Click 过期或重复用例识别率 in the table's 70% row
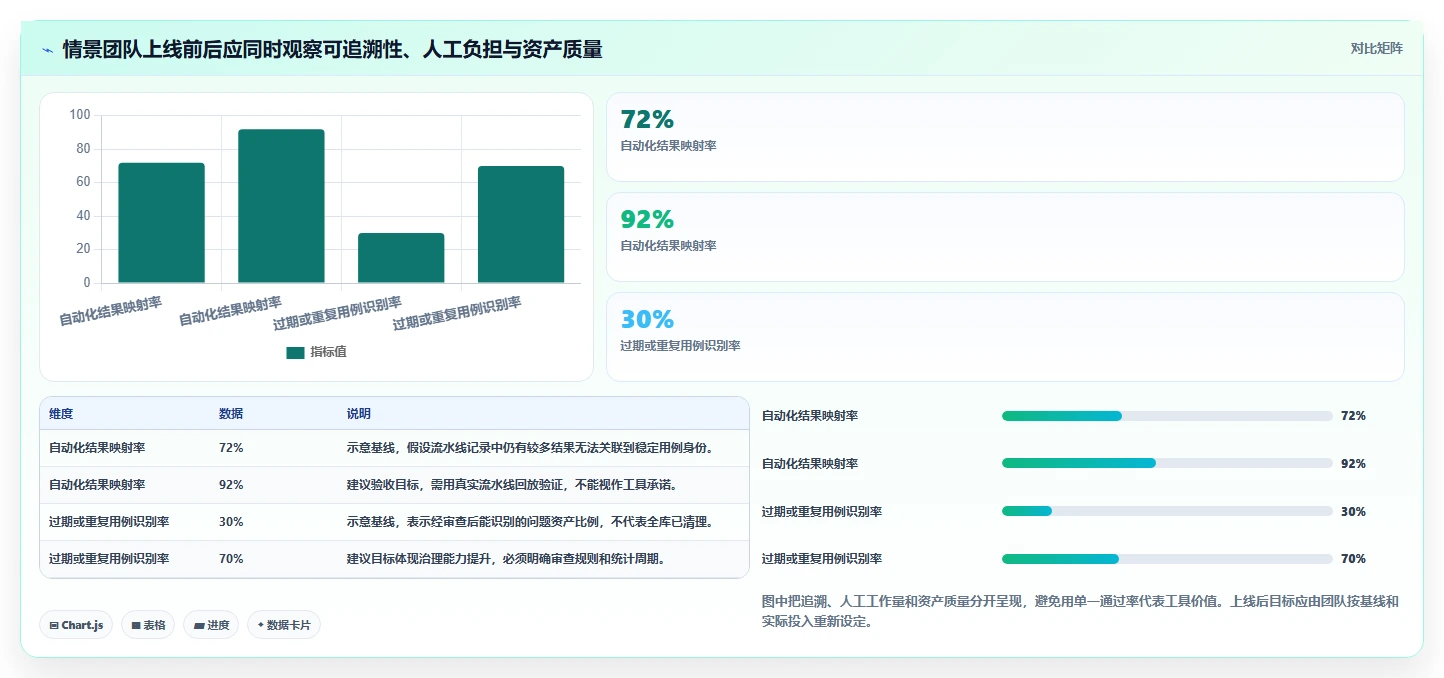1444x678 pixels. click(x=109, y=559)
